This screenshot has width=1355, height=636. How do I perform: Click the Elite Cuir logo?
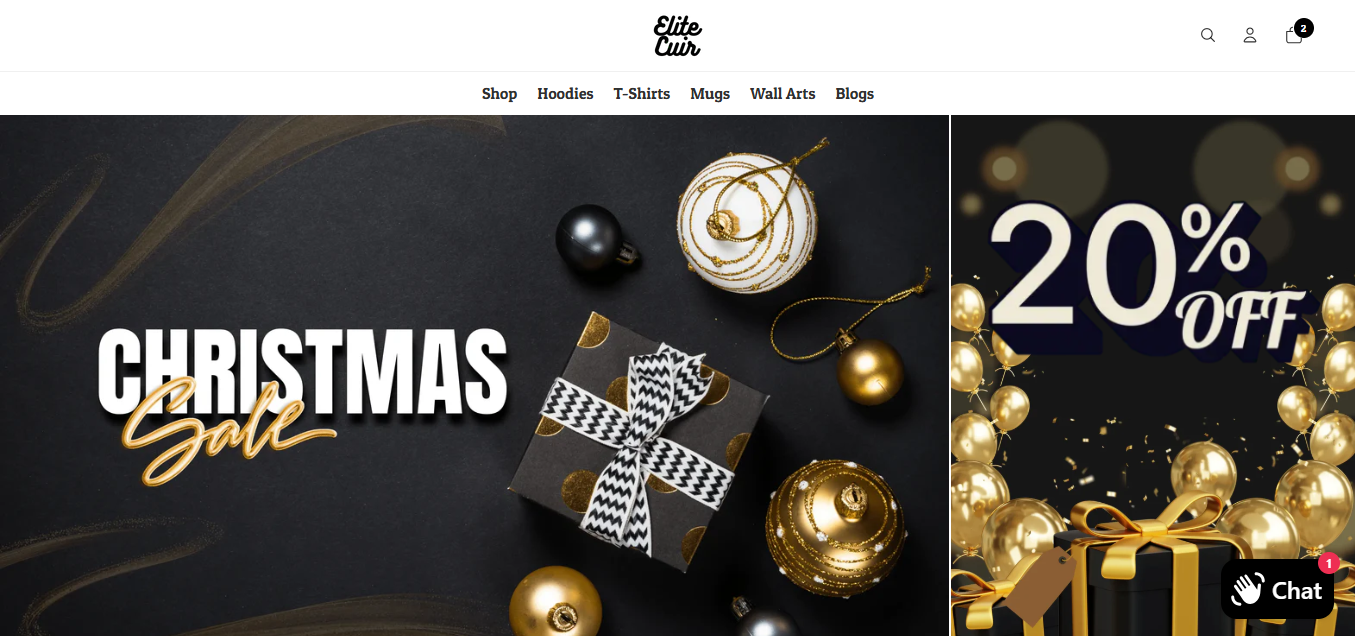(677, 35)
